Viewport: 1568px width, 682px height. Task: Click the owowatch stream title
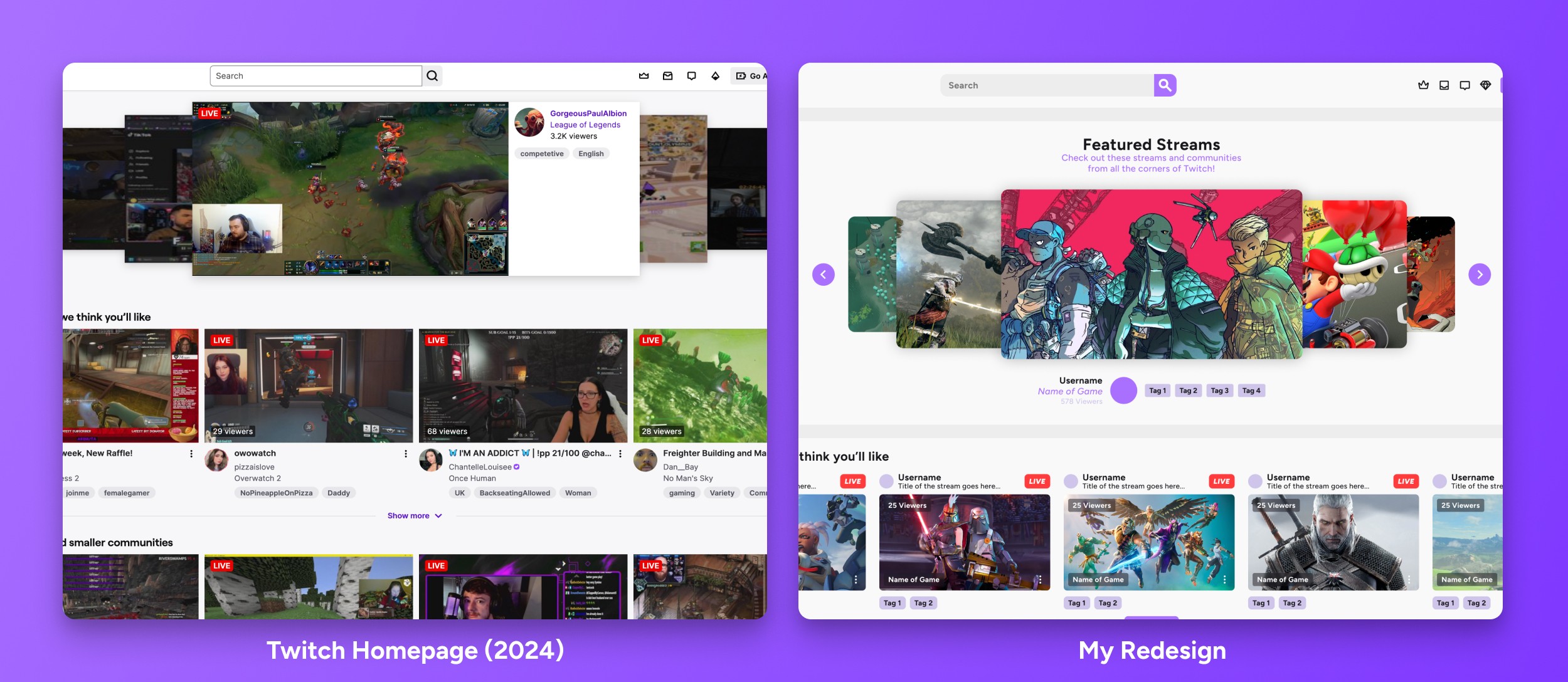255,453
